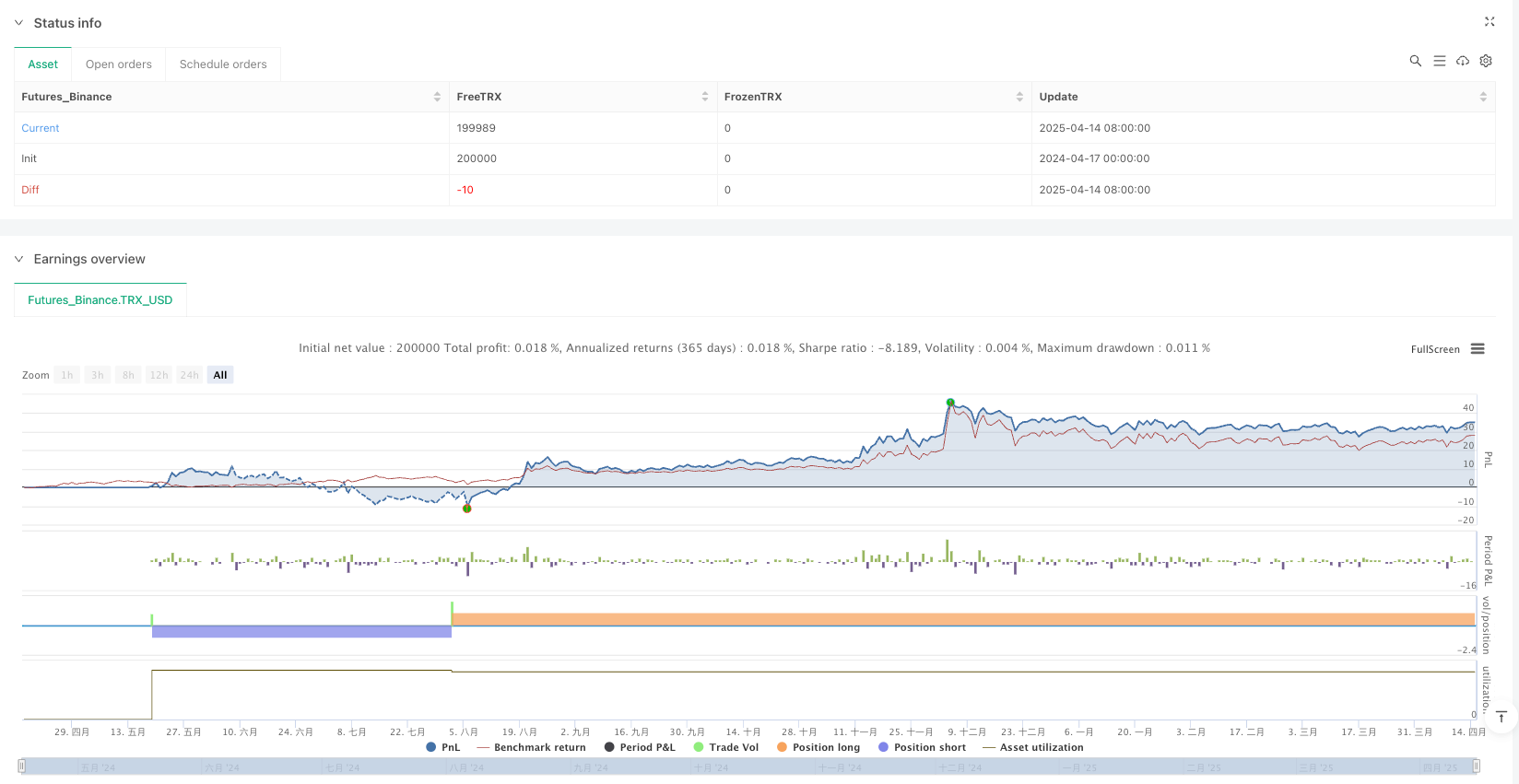1519x784 pixels.
Task: Sort by the Update column arrows
Action: [1482, 97]
